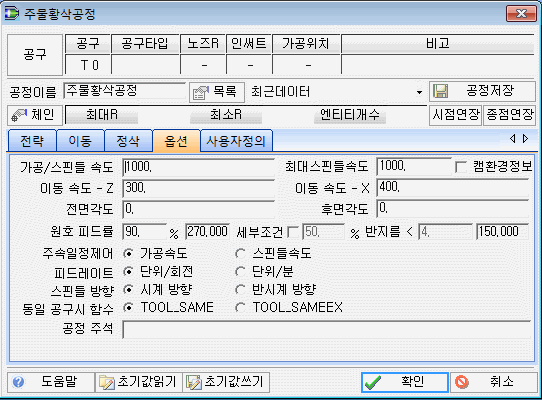Image resolution: width=542 pixels, height=400 pixels.
Task: Switch to the 전략 tab
Action: click(x=32, y=141)
